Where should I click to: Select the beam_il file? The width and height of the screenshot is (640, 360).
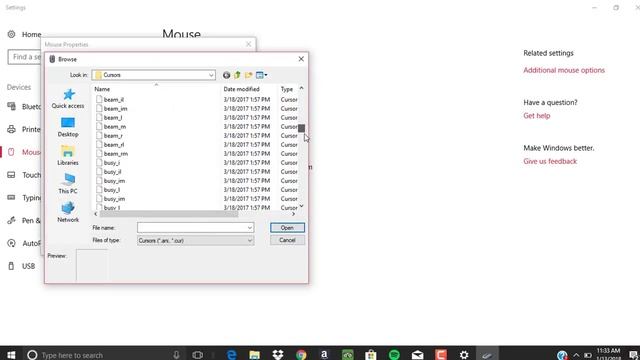[113, 100]
